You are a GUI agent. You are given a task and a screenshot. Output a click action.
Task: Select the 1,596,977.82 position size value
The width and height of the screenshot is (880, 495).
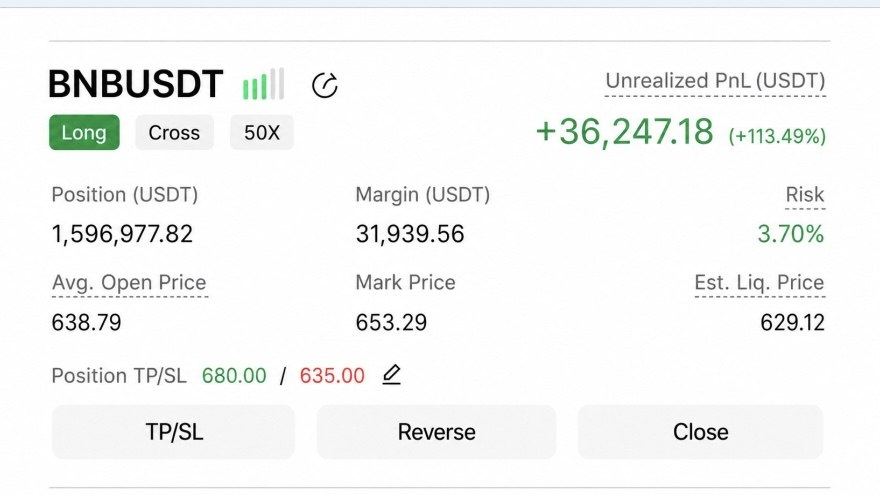pos(122,234)
